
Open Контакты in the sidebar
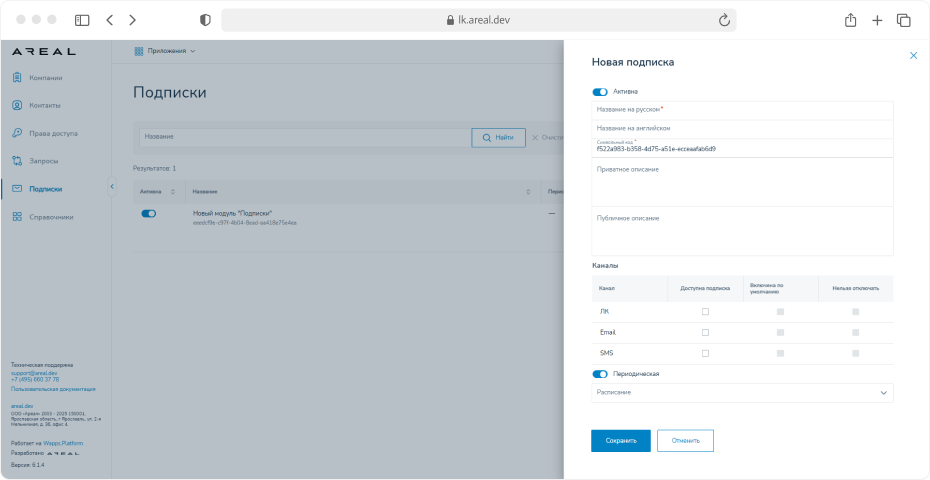point(45,106)
